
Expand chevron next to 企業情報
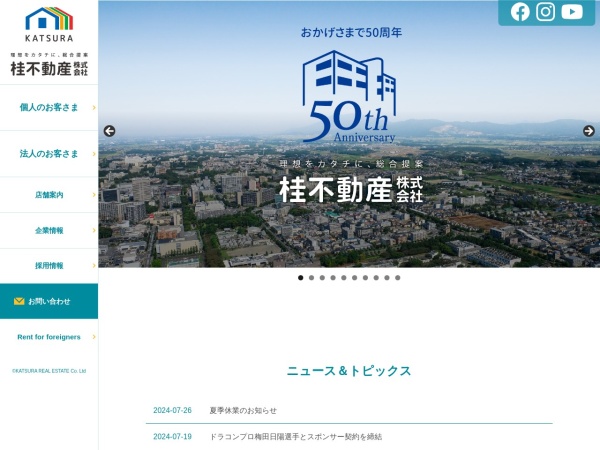[x=94, y=230]
